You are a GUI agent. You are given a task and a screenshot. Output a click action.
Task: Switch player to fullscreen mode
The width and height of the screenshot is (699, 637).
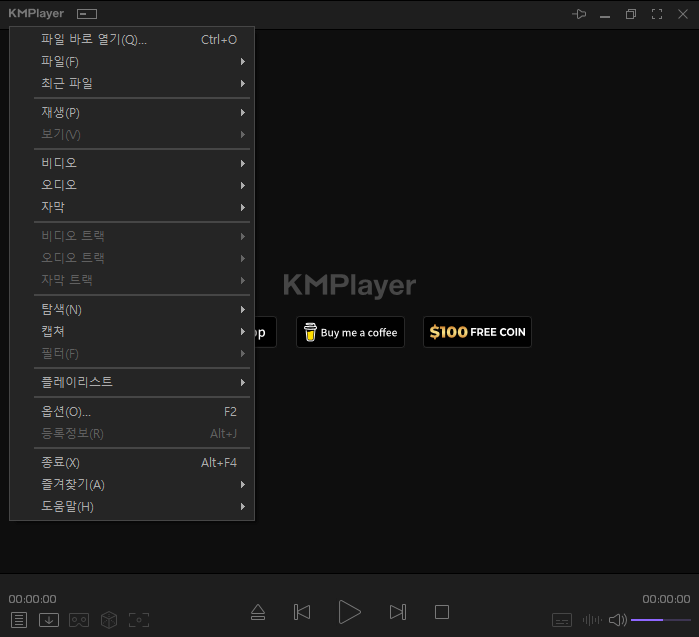(x=657, y=14)
